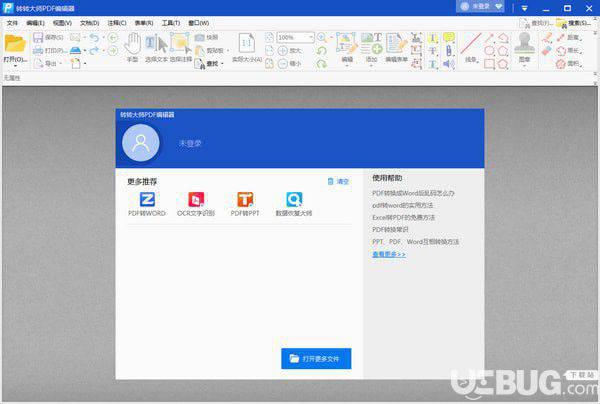Viewport: 600px width, 404px height.
Task: Open the View (视图) menu
Action: pyautogui.click(x=62, y=23)
